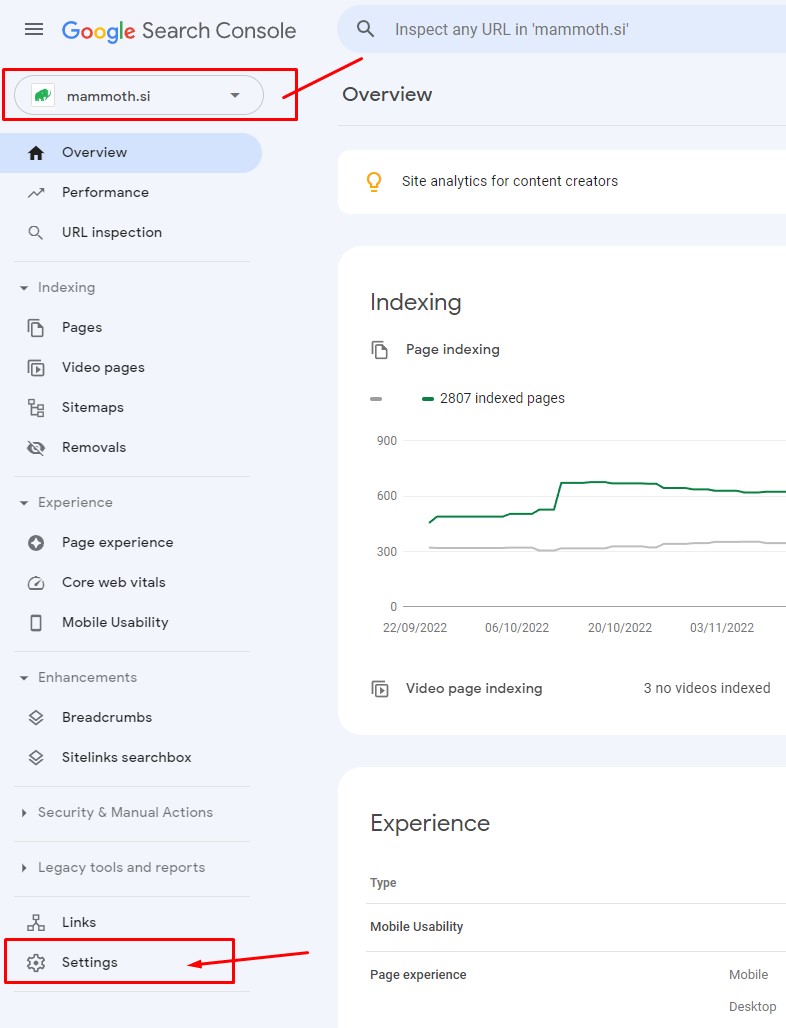
Task: Open Core web vitals report
Action: click(130, 583)
